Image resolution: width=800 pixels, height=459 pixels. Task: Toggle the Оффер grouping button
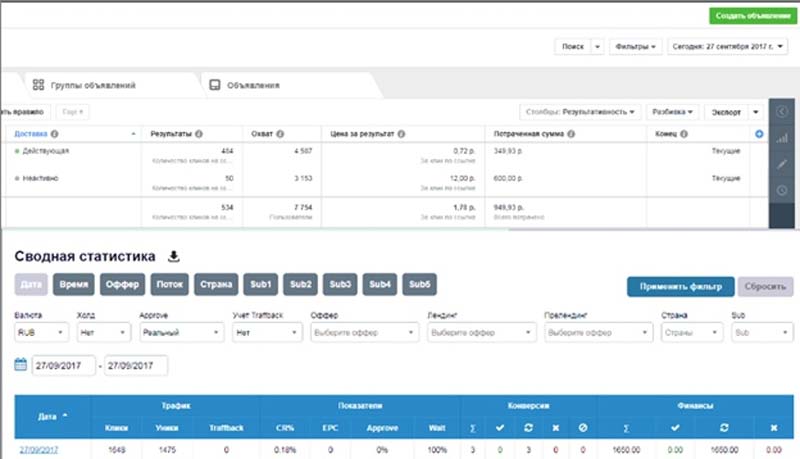pyautogui.click(x=122, y=285)
